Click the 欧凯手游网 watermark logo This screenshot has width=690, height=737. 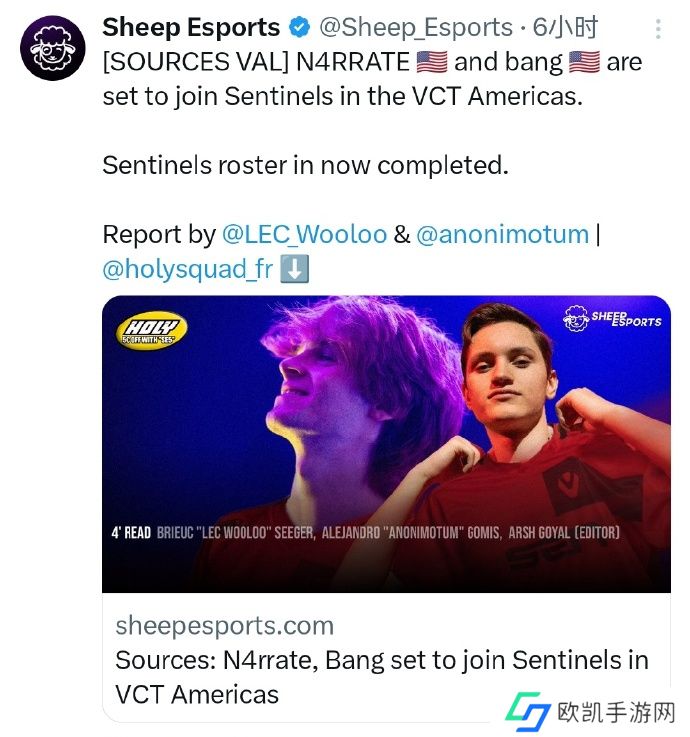click(x=593, y=711)
